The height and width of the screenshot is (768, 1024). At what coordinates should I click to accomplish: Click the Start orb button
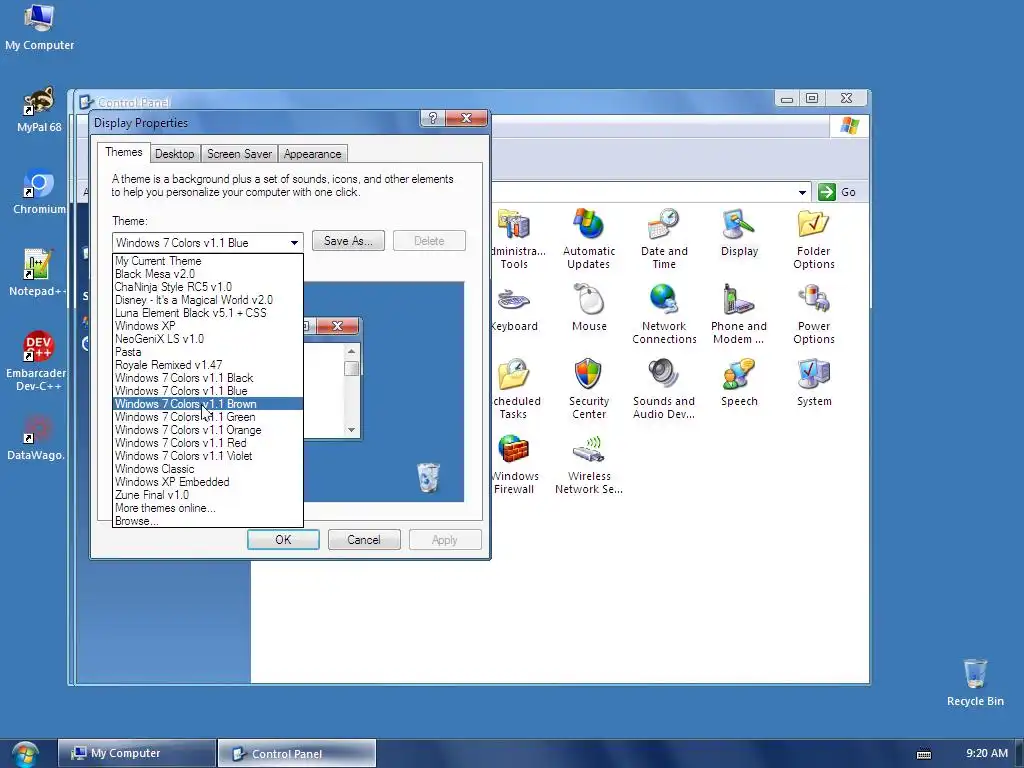pos(25,754)
